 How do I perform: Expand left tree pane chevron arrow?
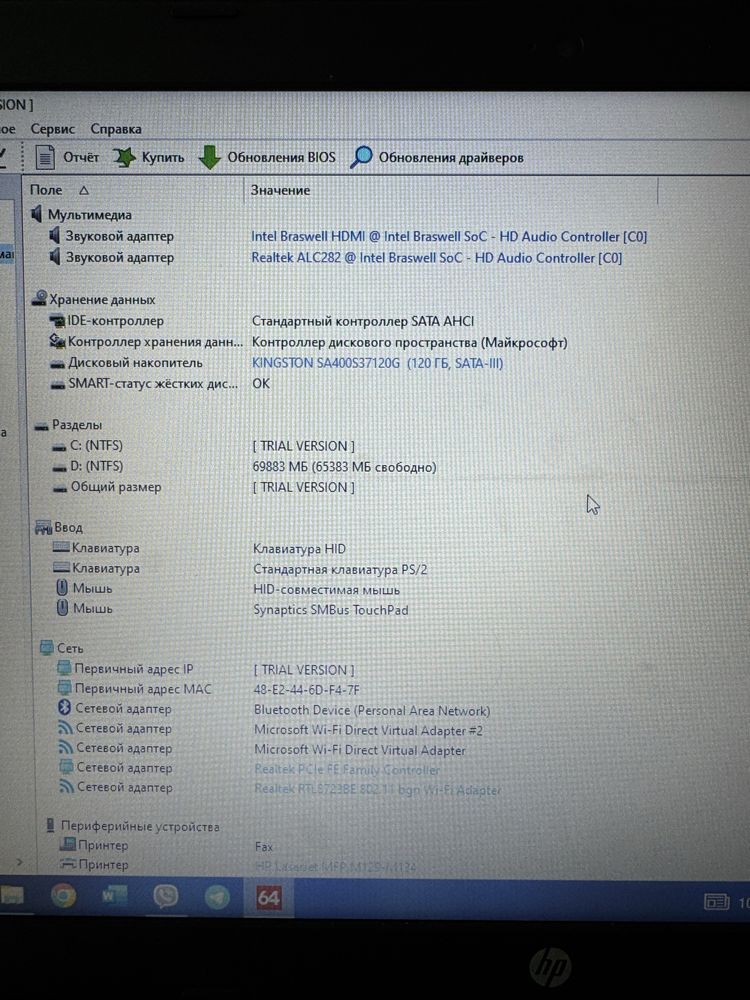pyautogui.click(x=19, y=862)
